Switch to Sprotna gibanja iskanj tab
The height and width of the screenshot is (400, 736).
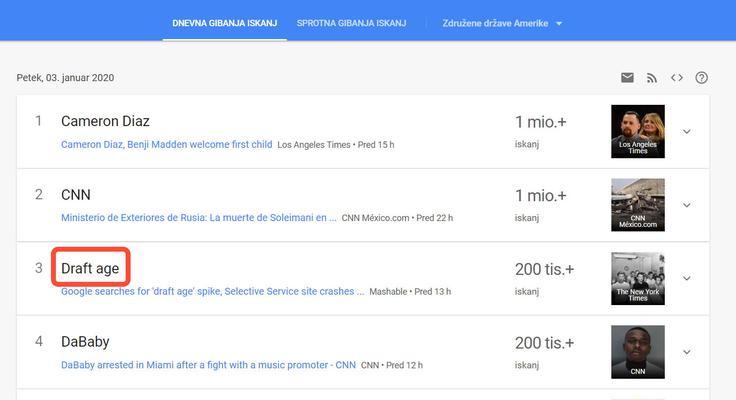[351, 23]
